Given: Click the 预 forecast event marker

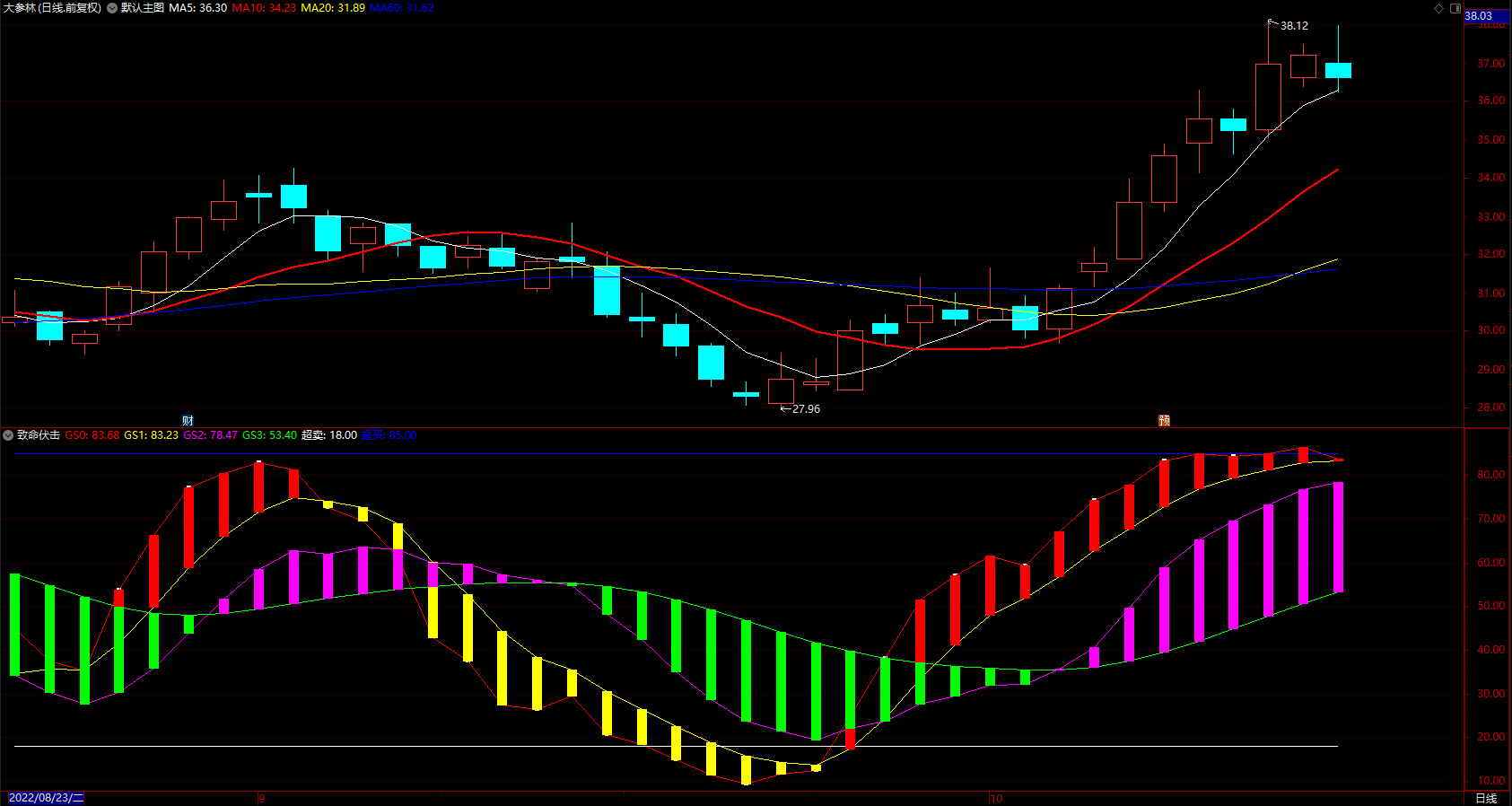Looking at the screenshot, I should pos(1164,421).
